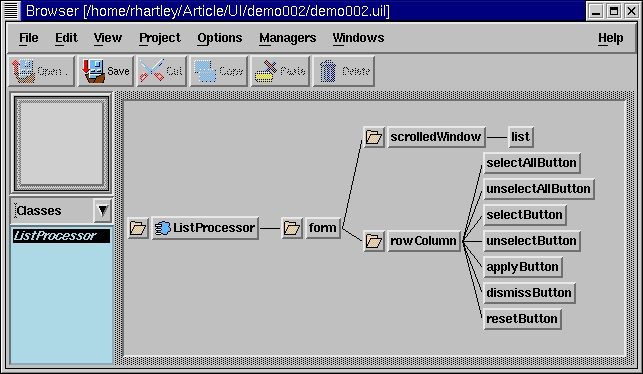The height and width of the screenshot is (374, 643).
Task: Click the window menu icon in title bar
Action: click(x=11, y=11)
